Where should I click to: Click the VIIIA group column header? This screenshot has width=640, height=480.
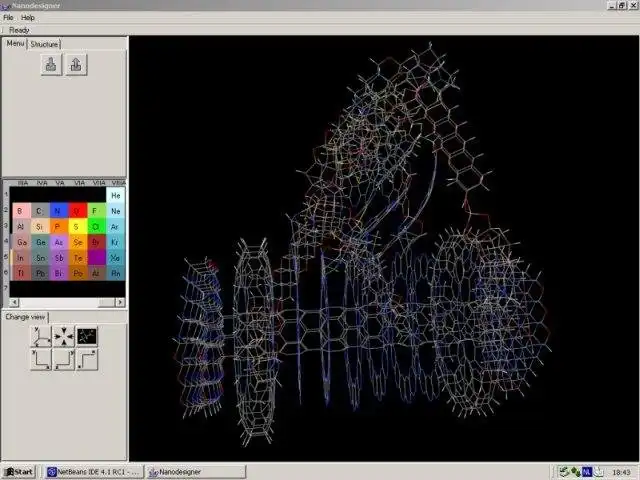click(118, 183)
